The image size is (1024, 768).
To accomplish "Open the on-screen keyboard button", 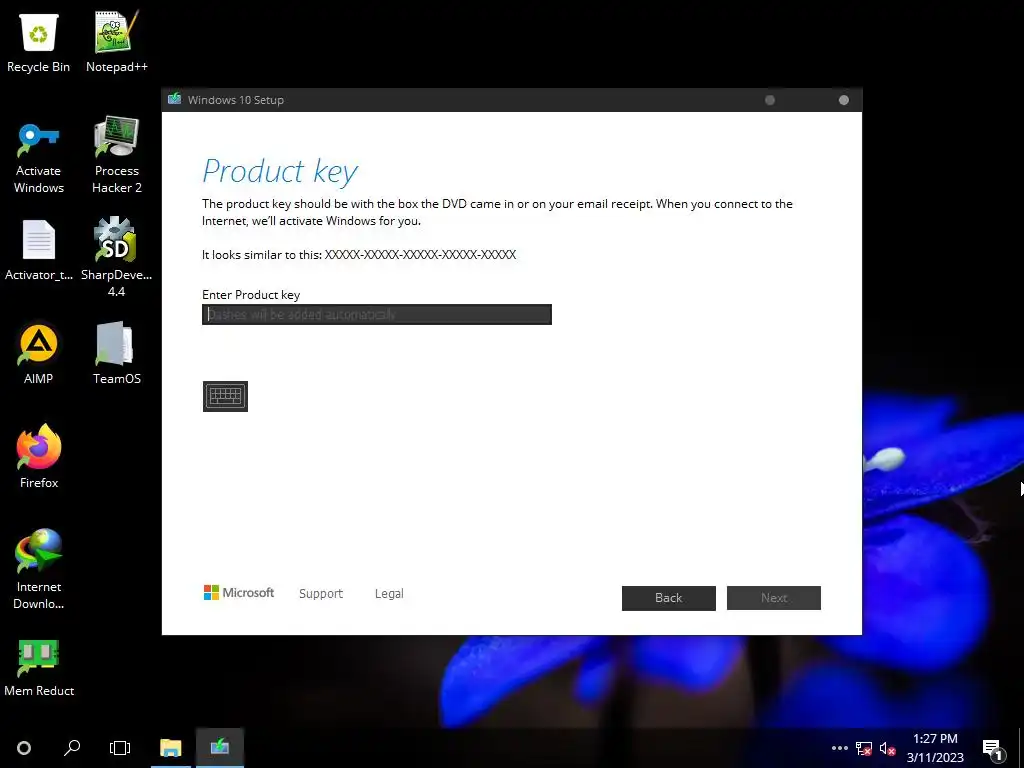I will (x=225, y=396).
